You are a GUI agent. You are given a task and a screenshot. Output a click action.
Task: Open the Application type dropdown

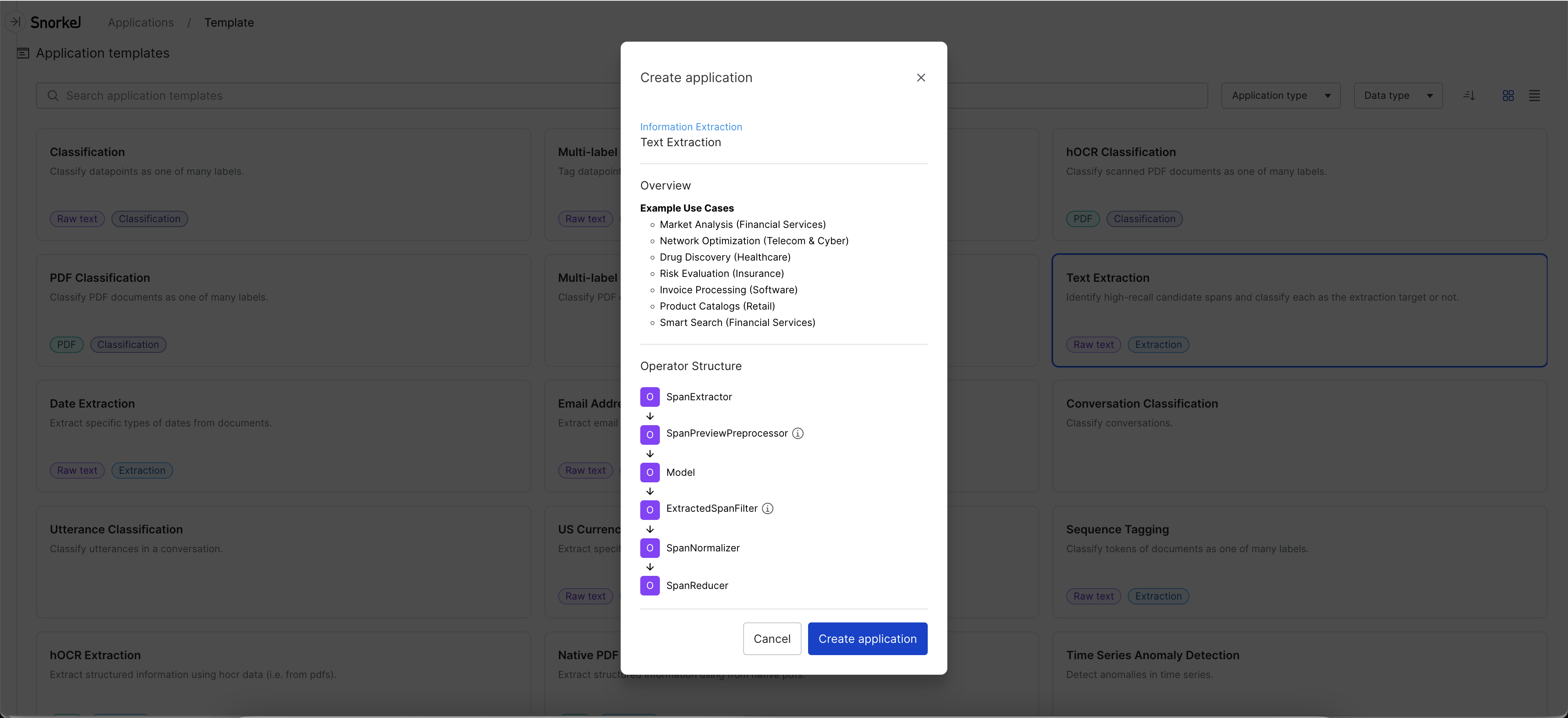click(1281, 96)
